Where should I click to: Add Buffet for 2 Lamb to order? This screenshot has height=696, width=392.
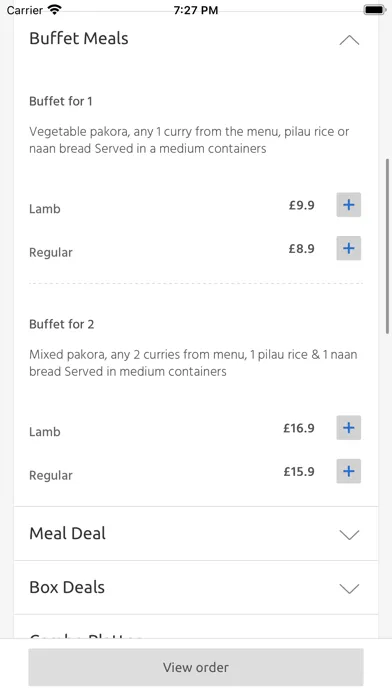click(x=348, y=427)
